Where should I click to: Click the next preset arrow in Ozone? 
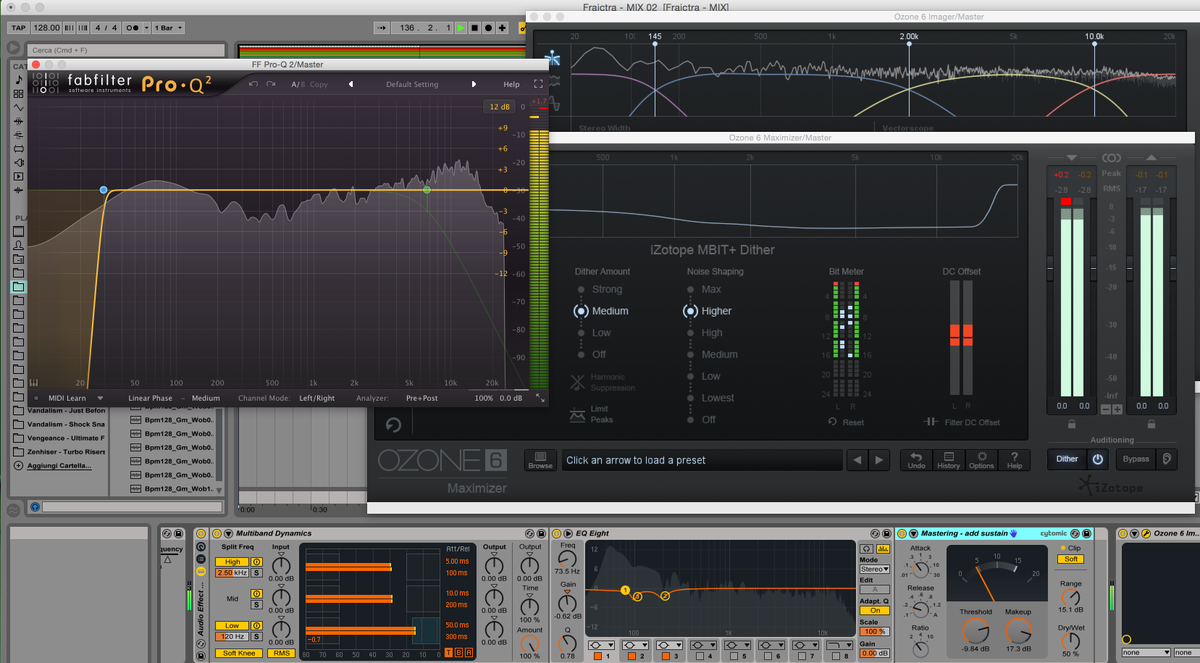[879, 460]
